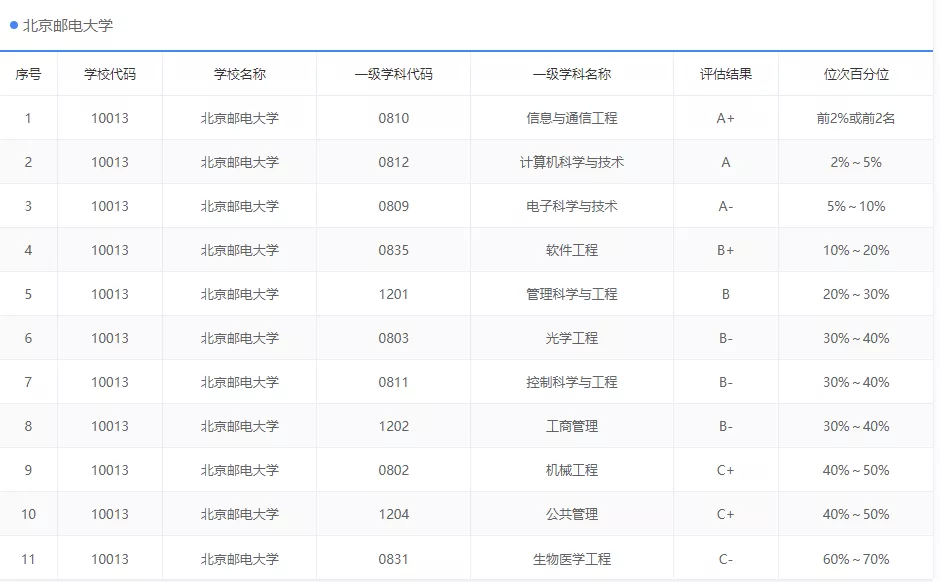Click the 学校名称 column header
The height and width of the screenshot is (582, 940).
coord(239,74)
